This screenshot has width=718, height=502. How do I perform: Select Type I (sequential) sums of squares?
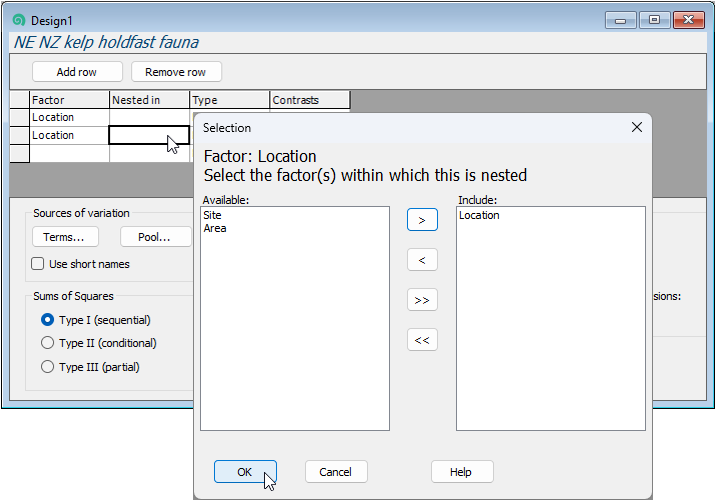coord(48,320)
